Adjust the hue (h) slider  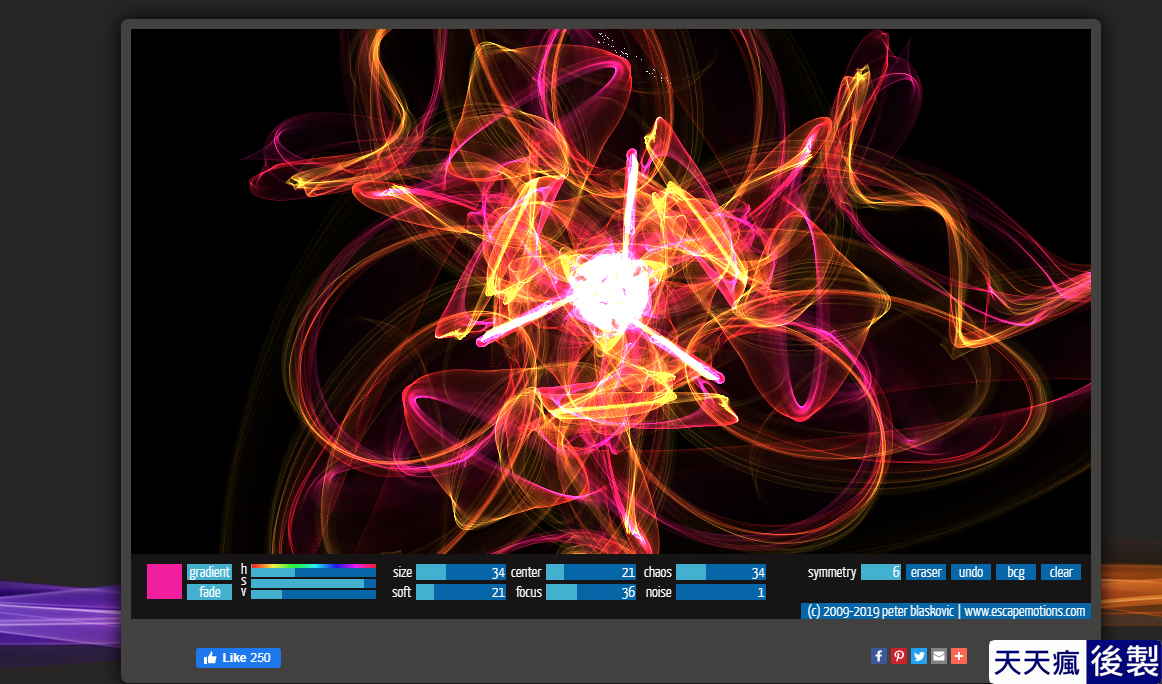tap(313, 571)
